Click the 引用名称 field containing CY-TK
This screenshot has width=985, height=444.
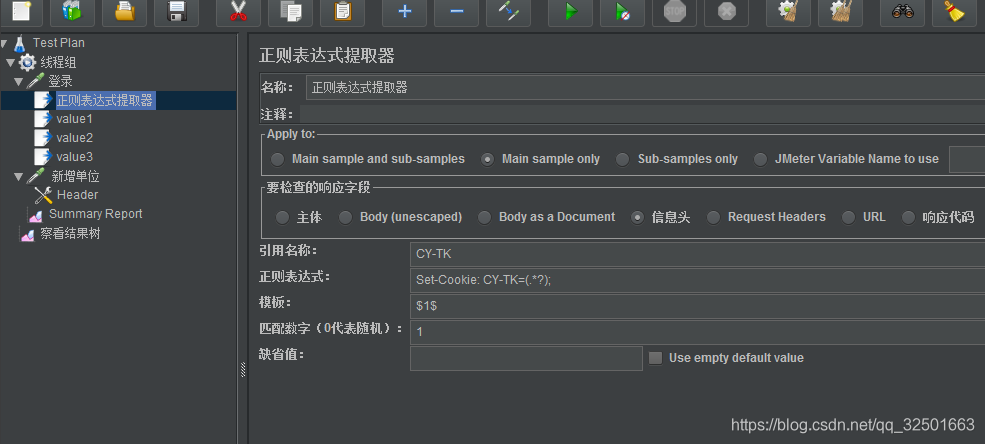click(697, 254)
